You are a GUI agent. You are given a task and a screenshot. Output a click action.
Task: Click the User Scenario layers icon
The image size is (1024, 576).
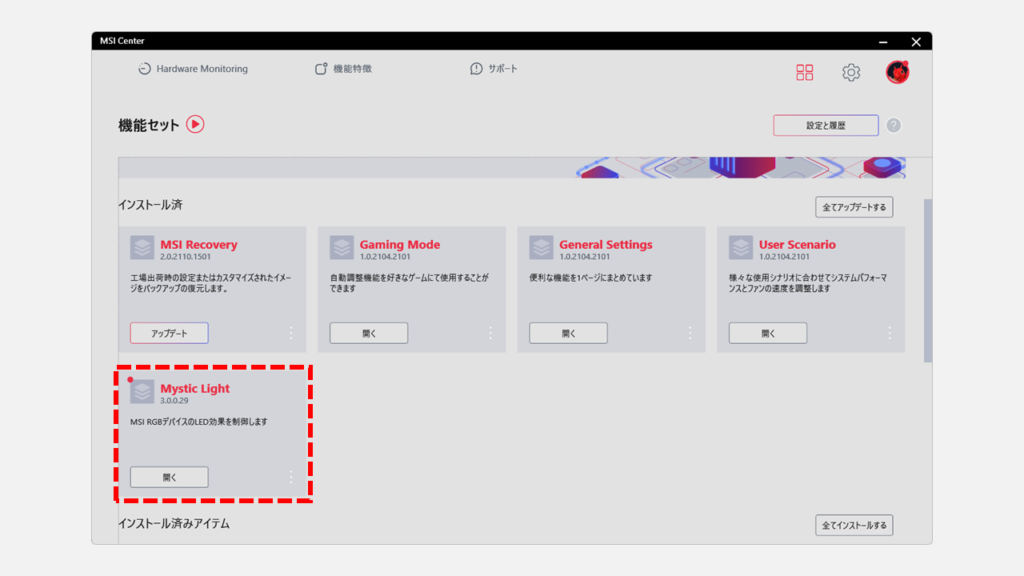click(x=741, y=248)
